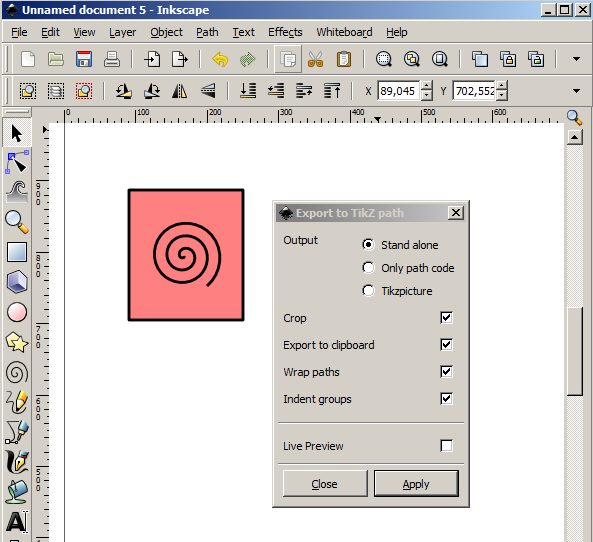Screen dimensions: 593x542
Task: Flip selection horizontally icon
Action: [x=179, y=91]
